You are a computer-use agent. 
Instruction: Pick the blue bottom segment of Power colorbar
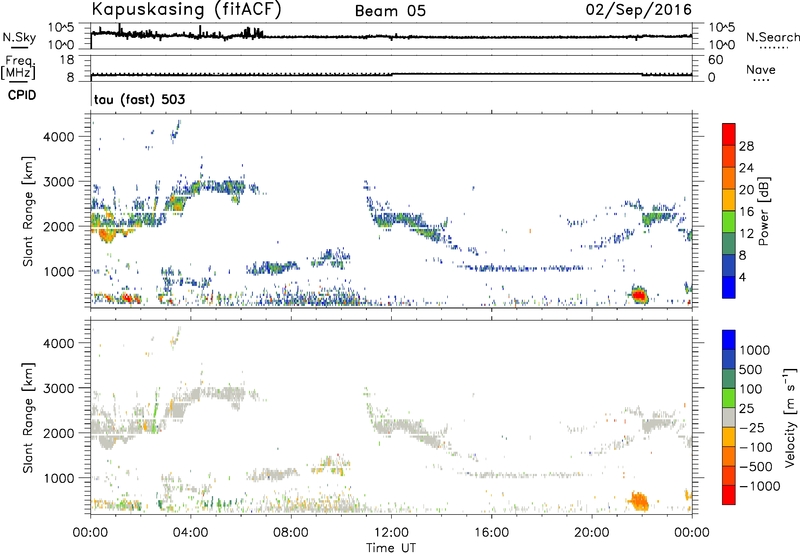[729, 287]
